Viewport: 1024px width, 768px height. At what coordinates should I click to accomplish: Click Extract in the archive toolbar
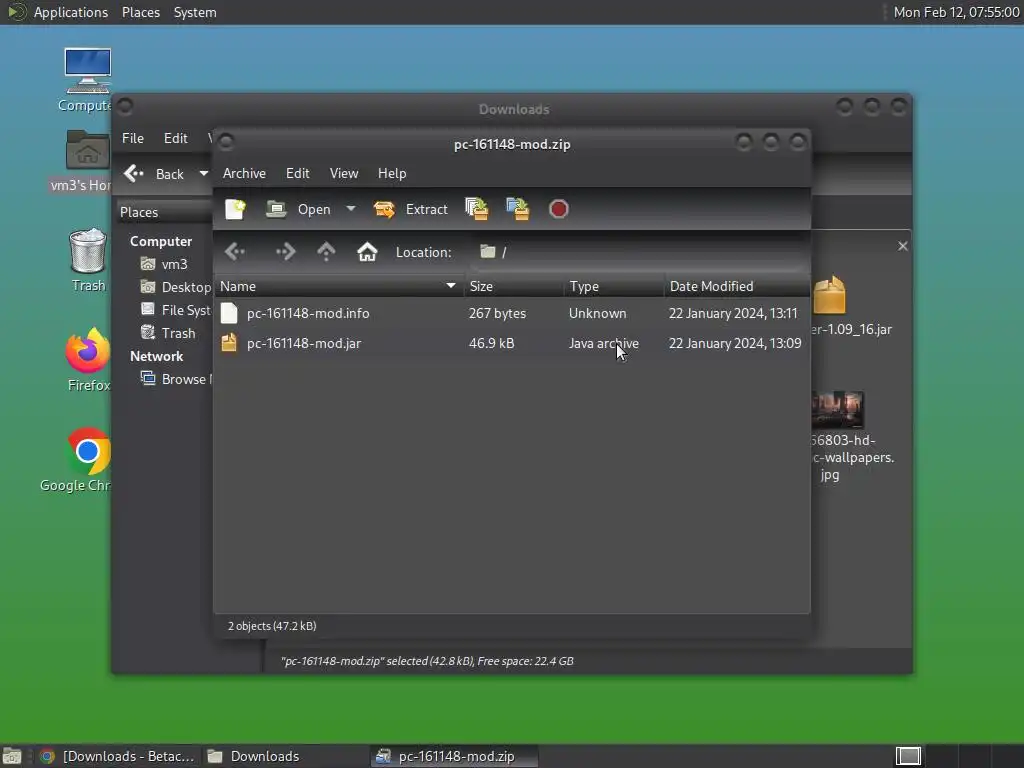click(411, 210)
